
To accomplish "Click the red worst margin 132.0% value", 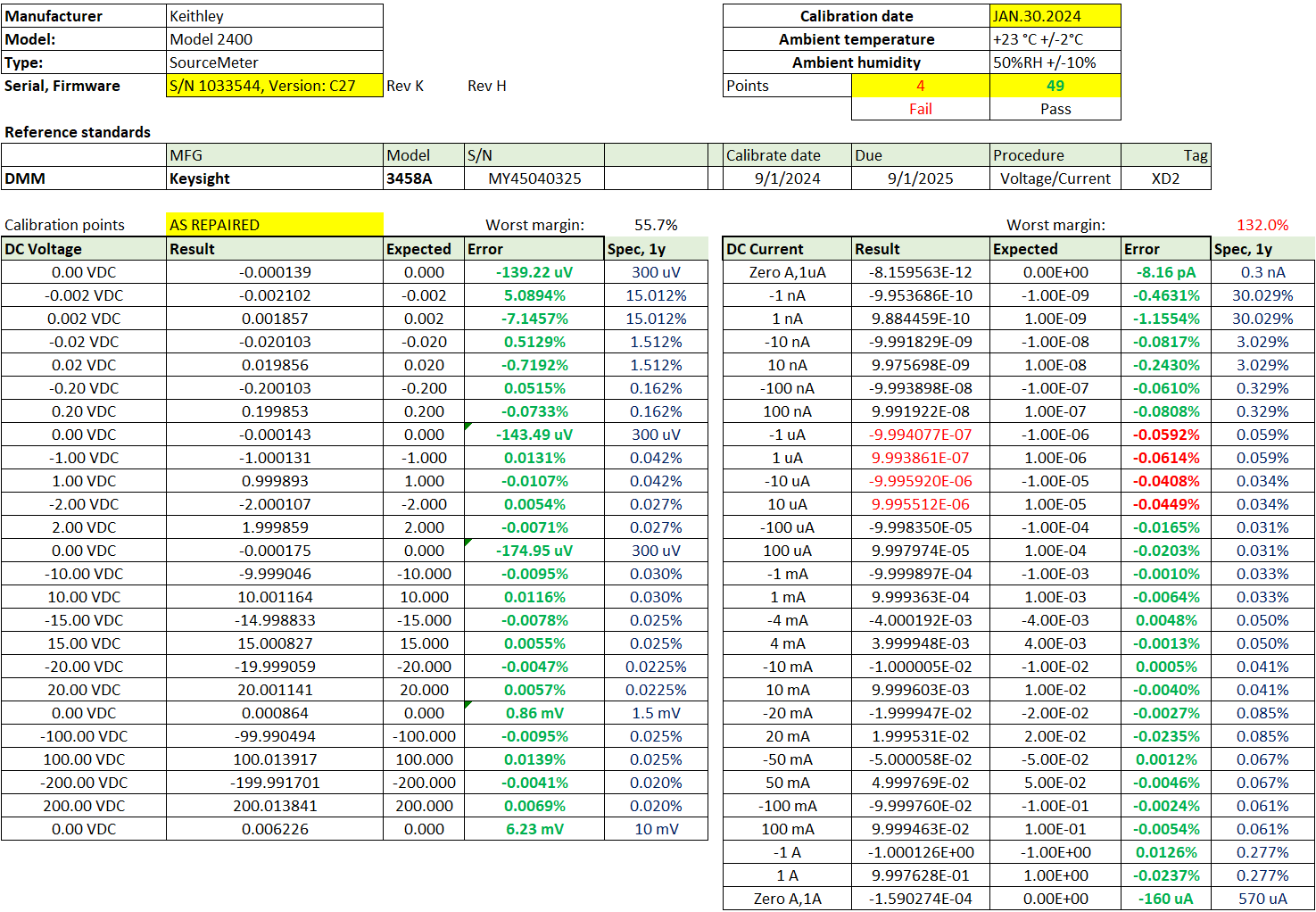I will pos(1262,225).
